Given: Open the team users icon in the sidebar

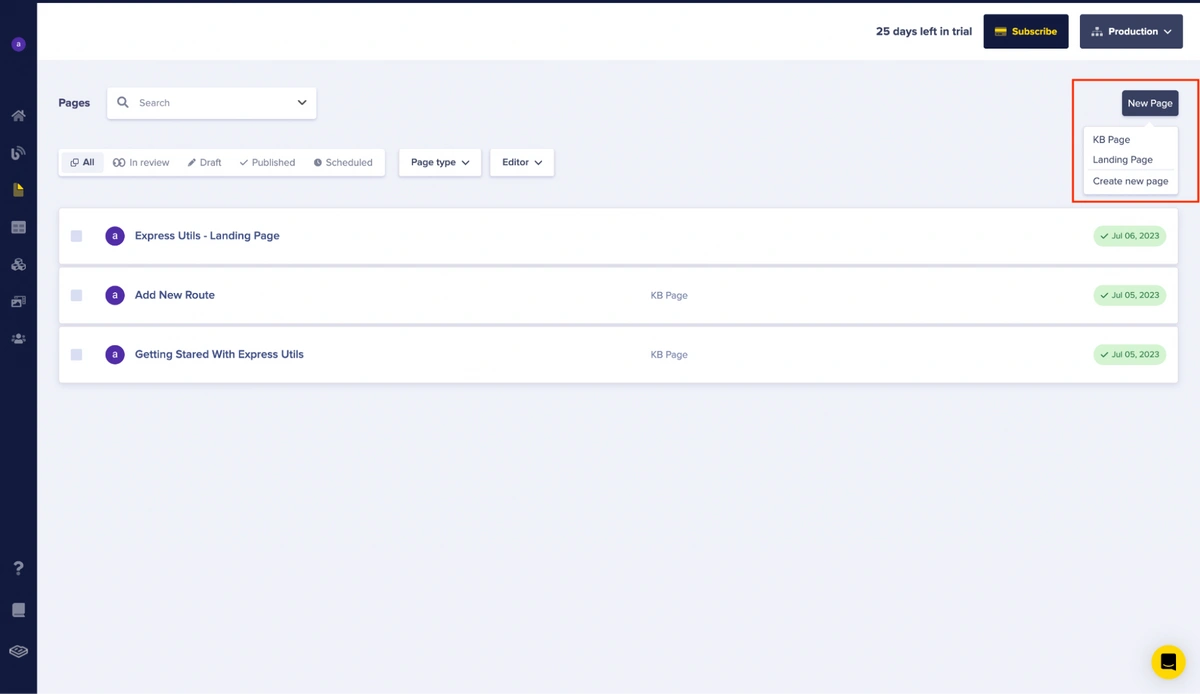Looking at the screenshot, I should pos(18,339).
